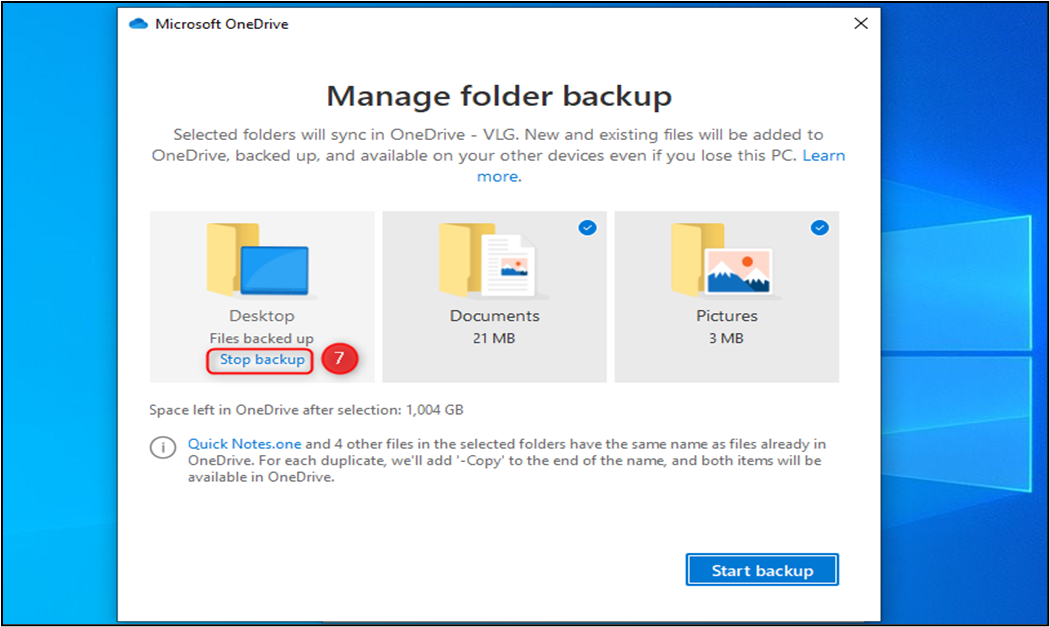
Task: Click the Documents folder name label
Action: tap(494, 316)
